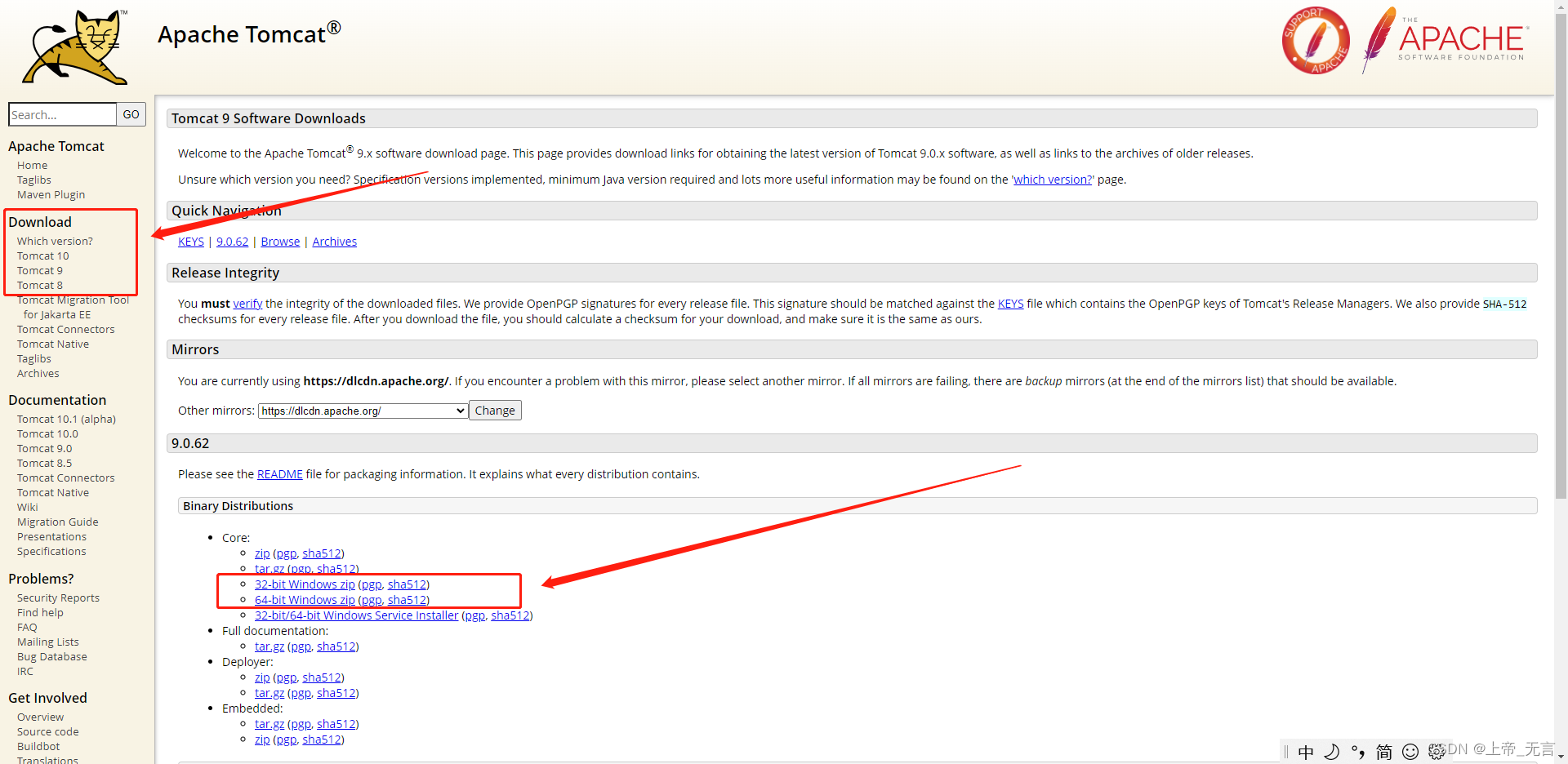Click the KEYS quick navigation link
The image size is (1568, 764).
191,242
